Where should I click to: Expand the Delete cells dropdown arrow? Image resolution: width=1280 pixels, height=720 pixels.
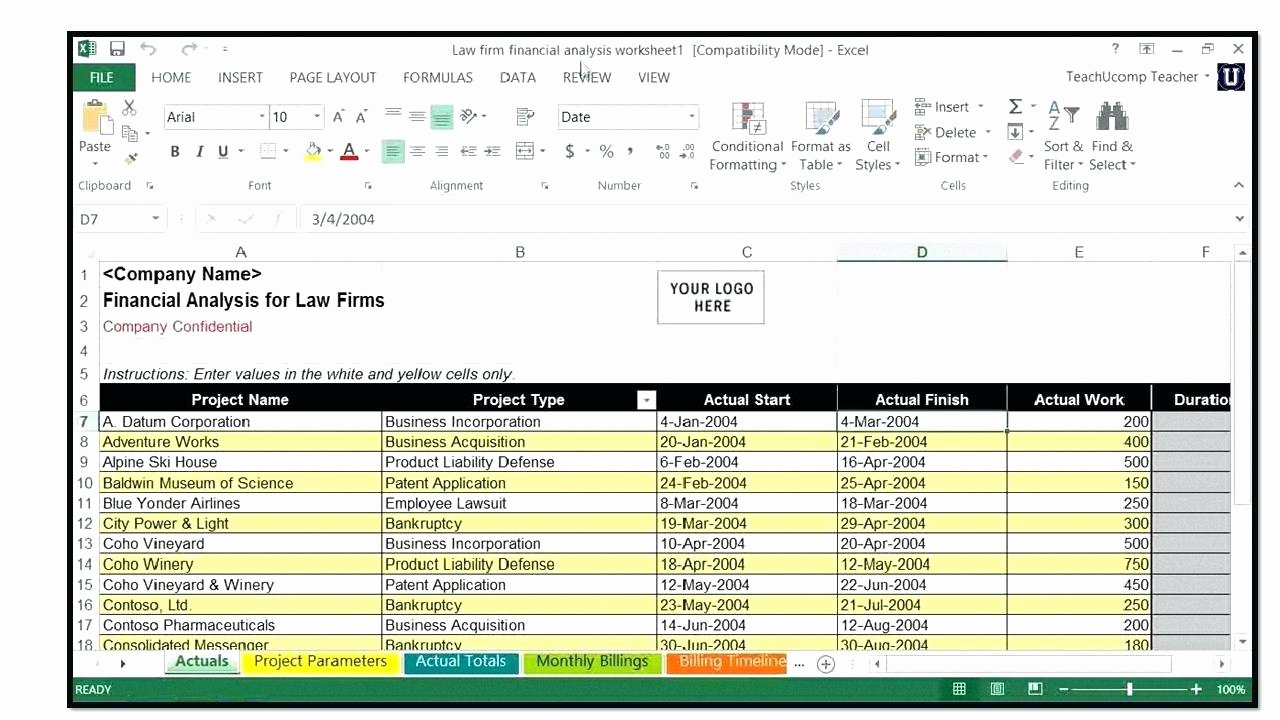[x=988, y=132]
